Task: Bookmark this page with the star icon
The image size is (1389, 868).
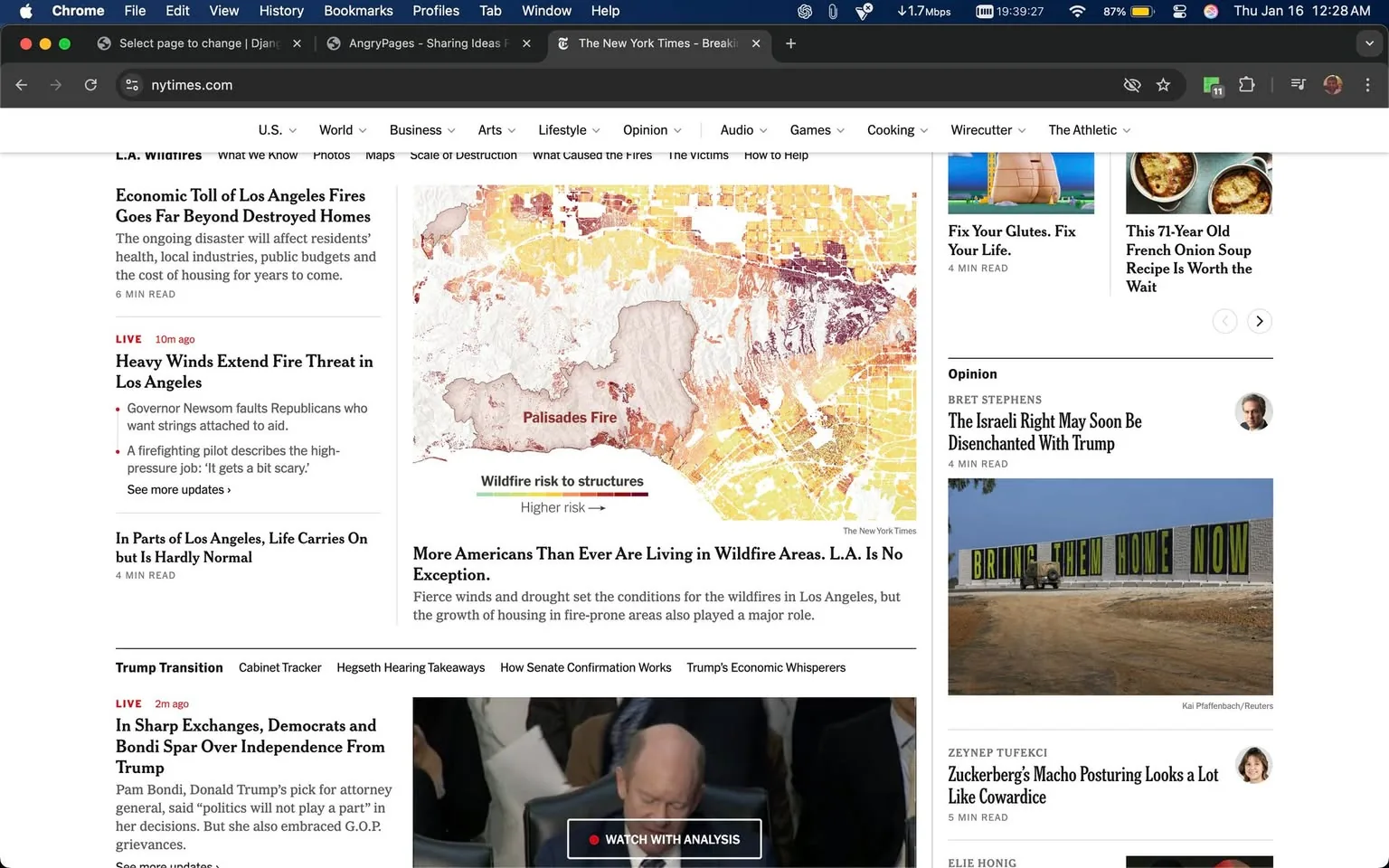Action: (x=1164, y=84)
